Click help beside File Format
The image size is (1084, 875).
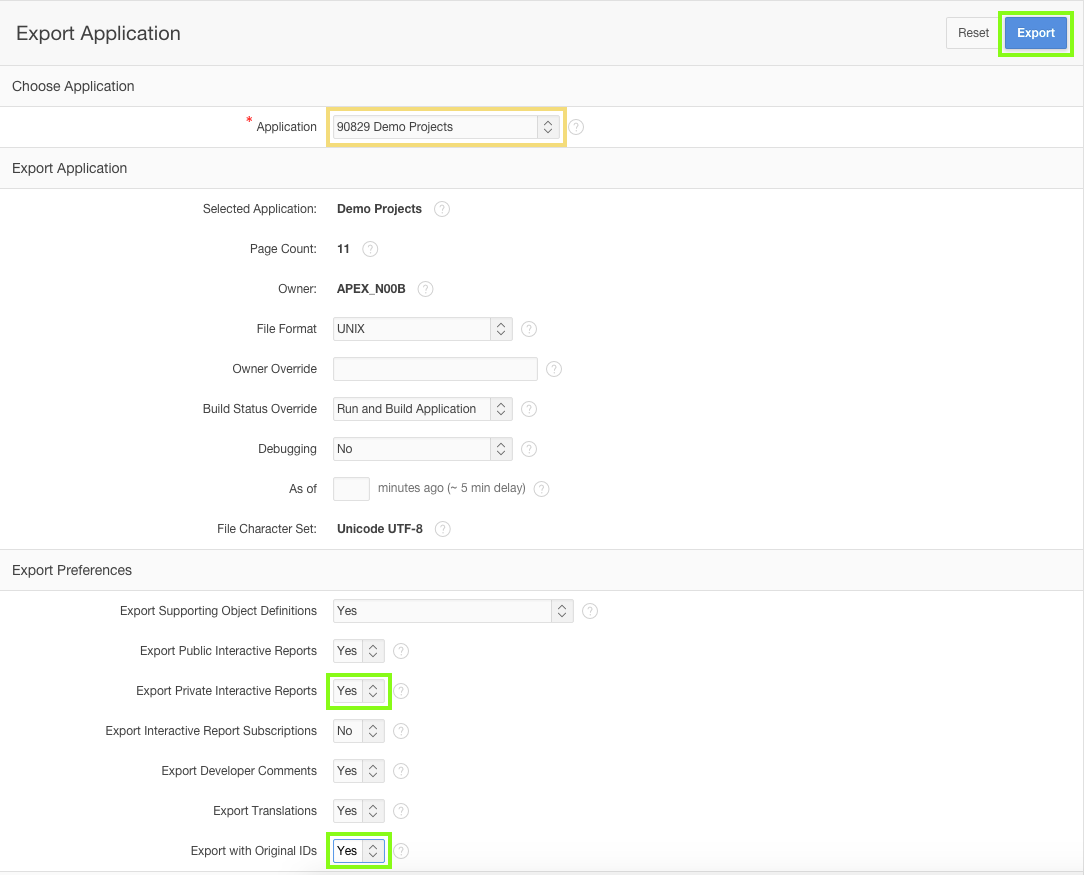[528, 329]
